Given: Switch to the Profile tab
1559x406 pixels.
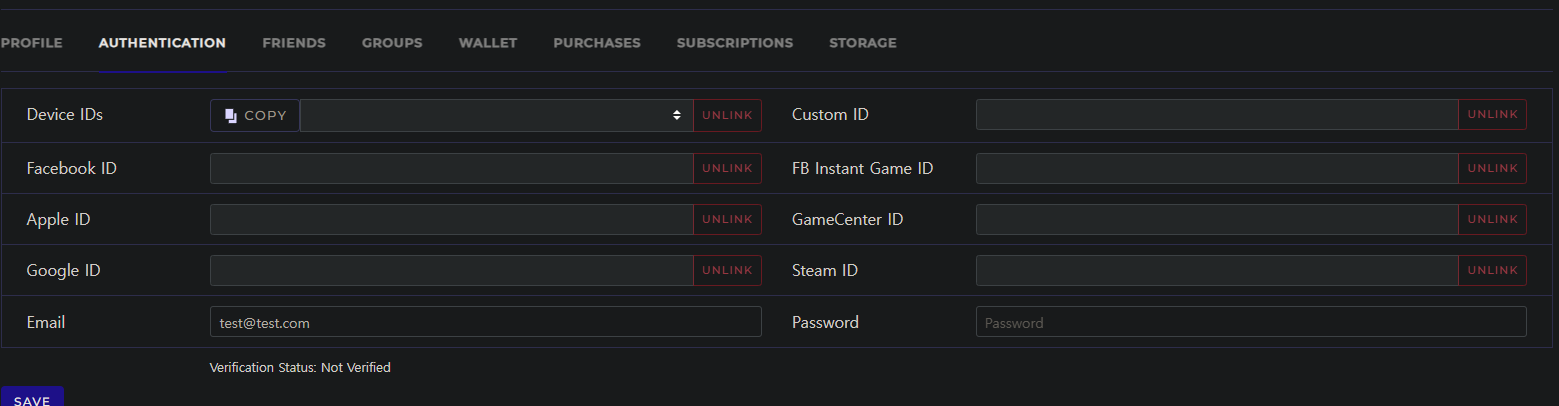Looking at the screenshot, I should click(32, 43).
